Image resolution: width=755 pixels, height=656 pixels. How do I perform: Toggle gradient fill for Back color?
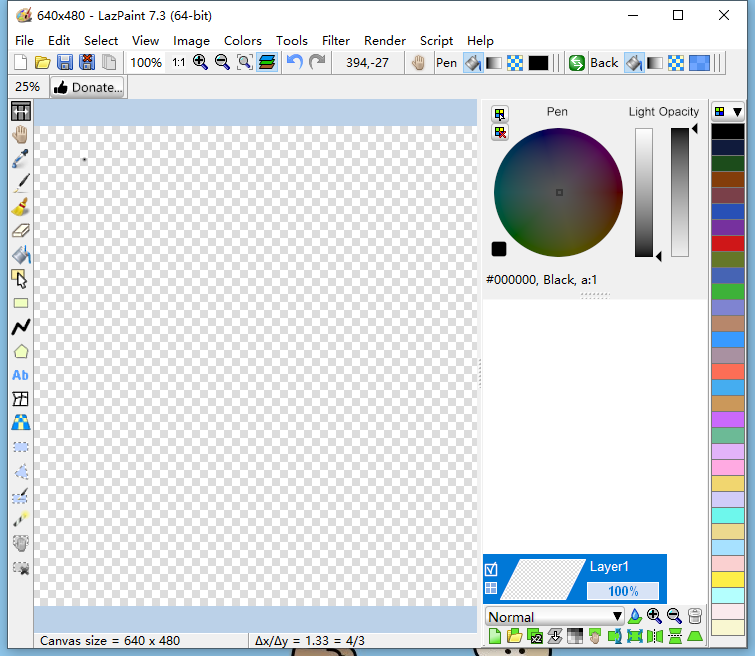[x=655, y=63]
